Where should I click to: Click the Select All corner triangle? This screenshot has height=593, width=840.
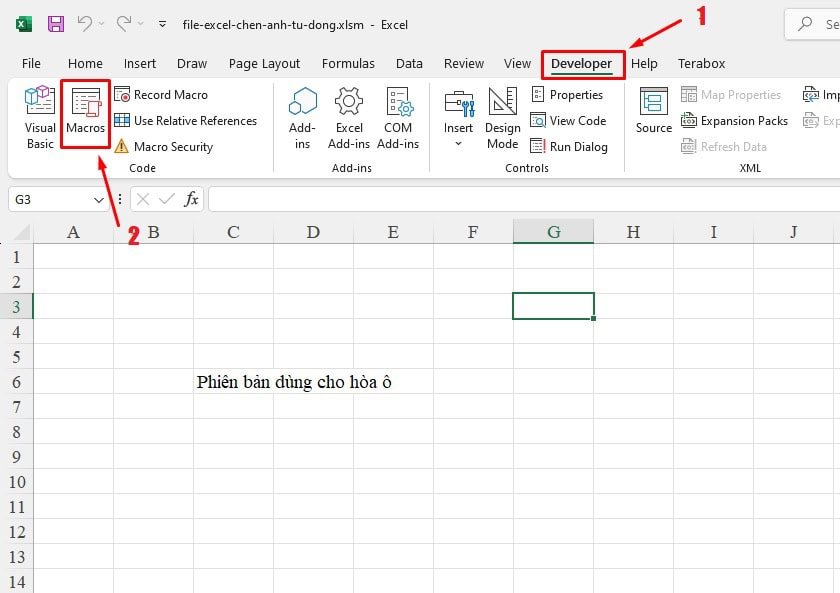(x=20, y=232)
